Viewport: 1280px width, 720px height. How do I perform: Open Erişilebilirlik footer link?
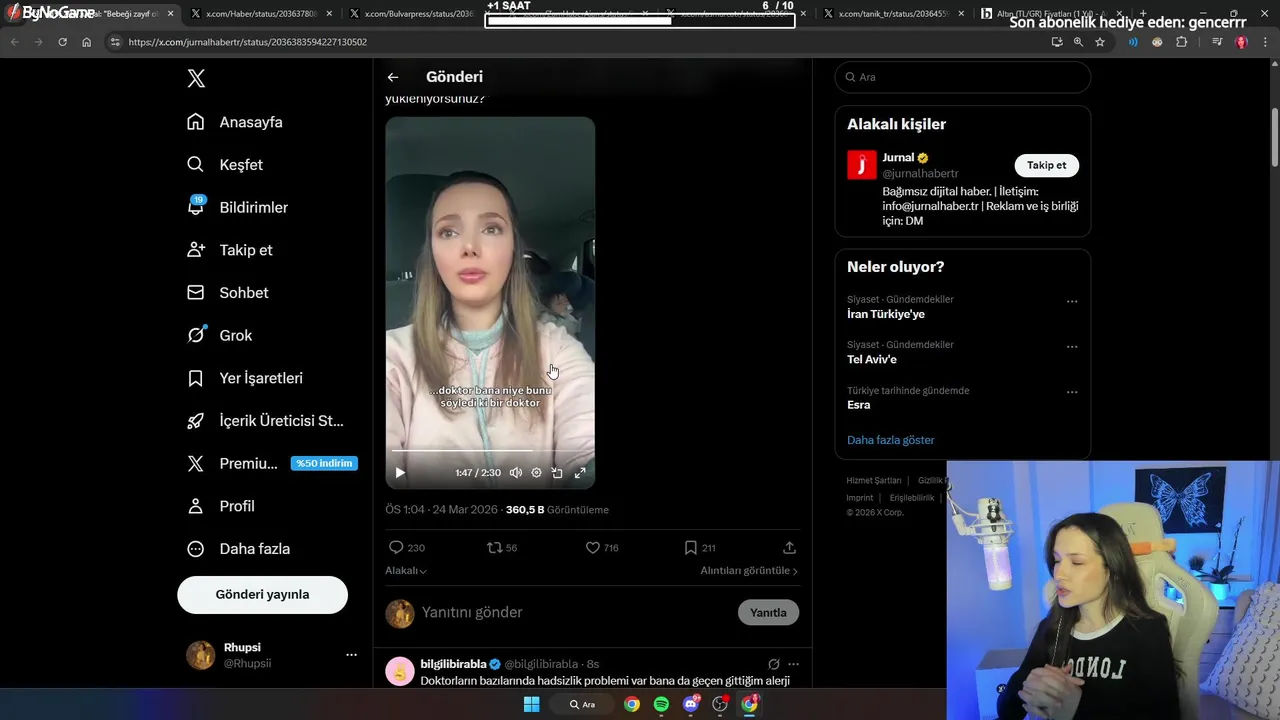[x=912, y=498]
